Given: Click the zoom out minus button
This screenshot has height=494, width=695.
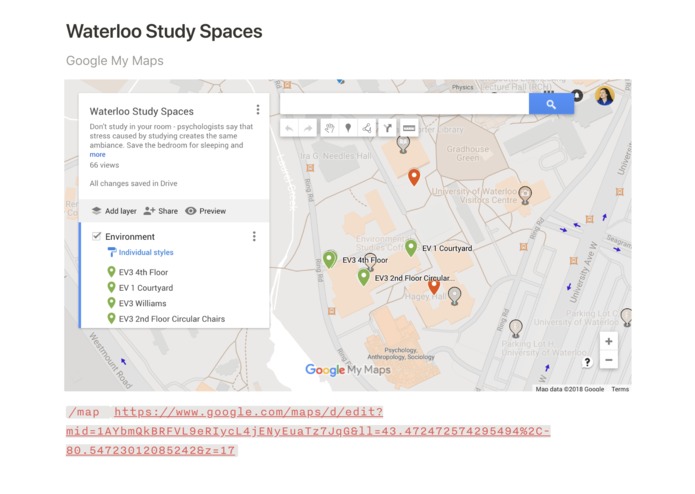Looking at the screenshot, I should click(609, 360).
